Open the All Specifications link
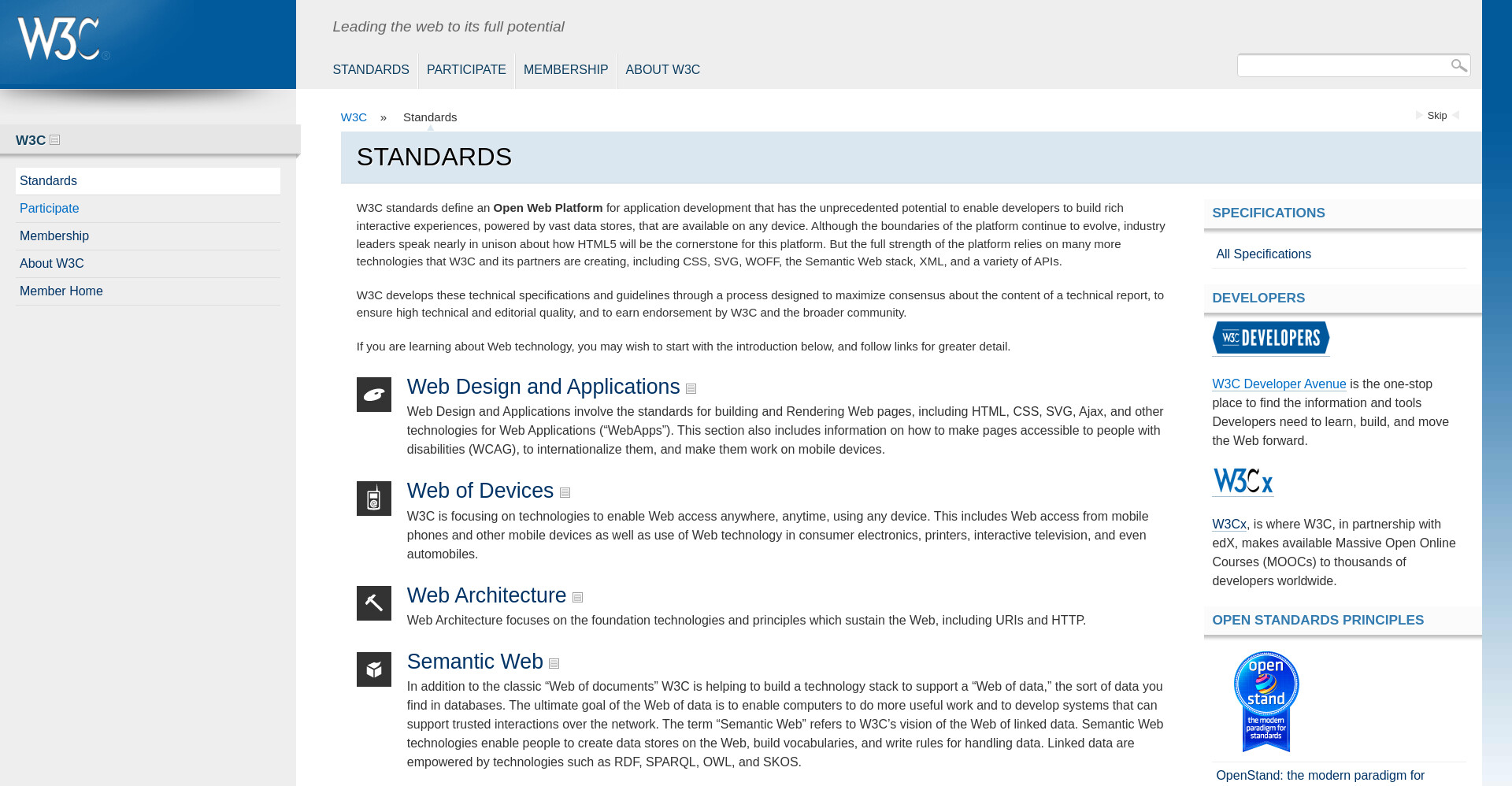Viewport: 1512px width, 786px height. [x=1263, y=254]
